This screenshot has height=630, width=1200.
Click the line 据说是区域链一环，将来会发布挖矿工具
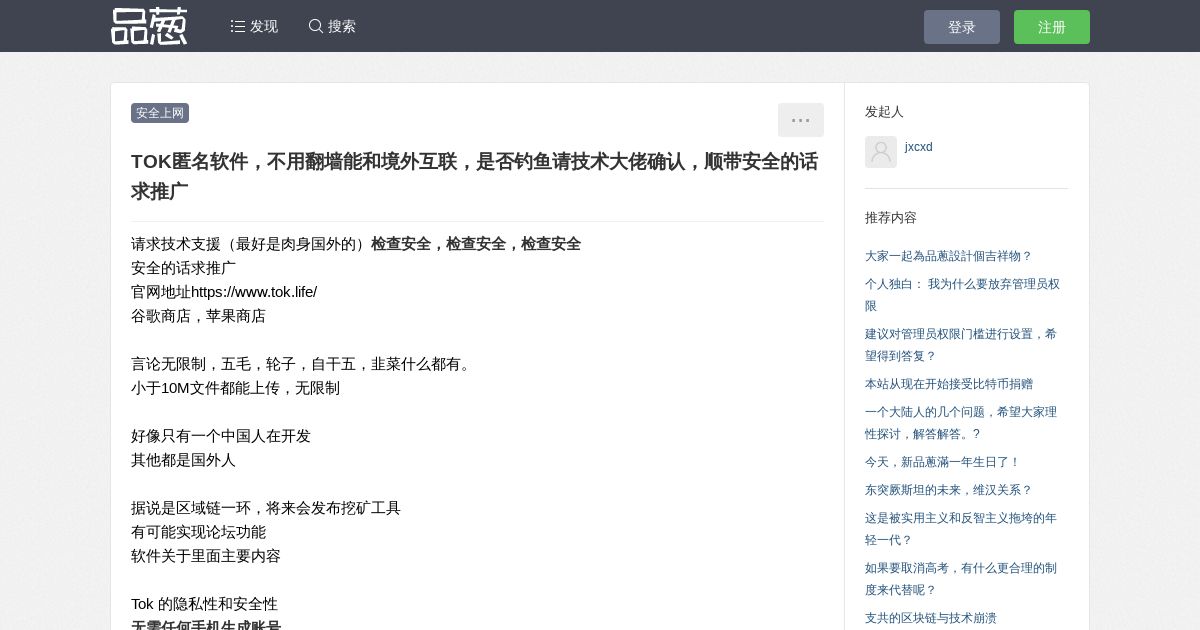tap(266, 508)
